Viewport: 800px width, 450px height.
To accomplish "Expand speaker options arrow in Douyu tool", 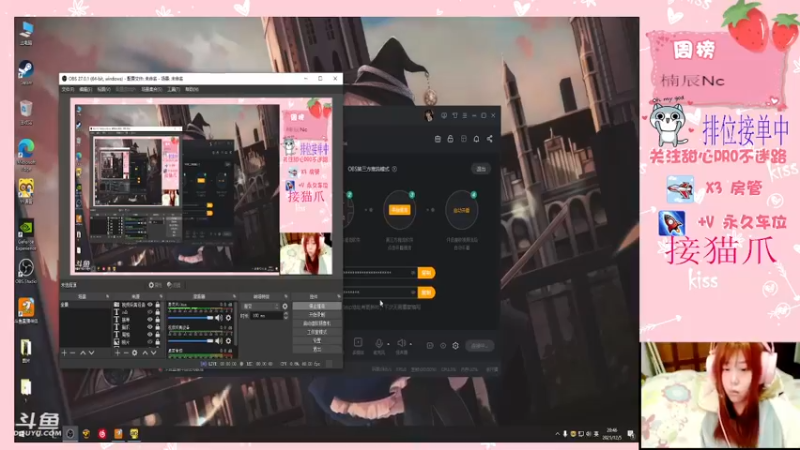I will click(411, 344).
